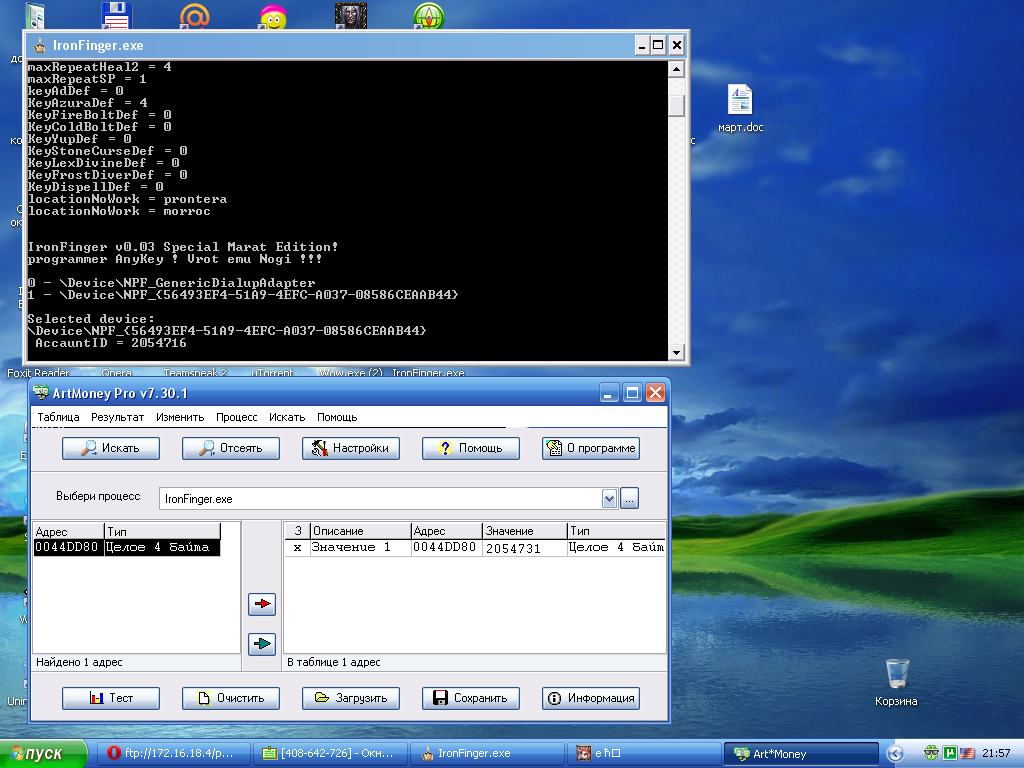Switch to Opera ftp taskbar button

pos(174,754)
